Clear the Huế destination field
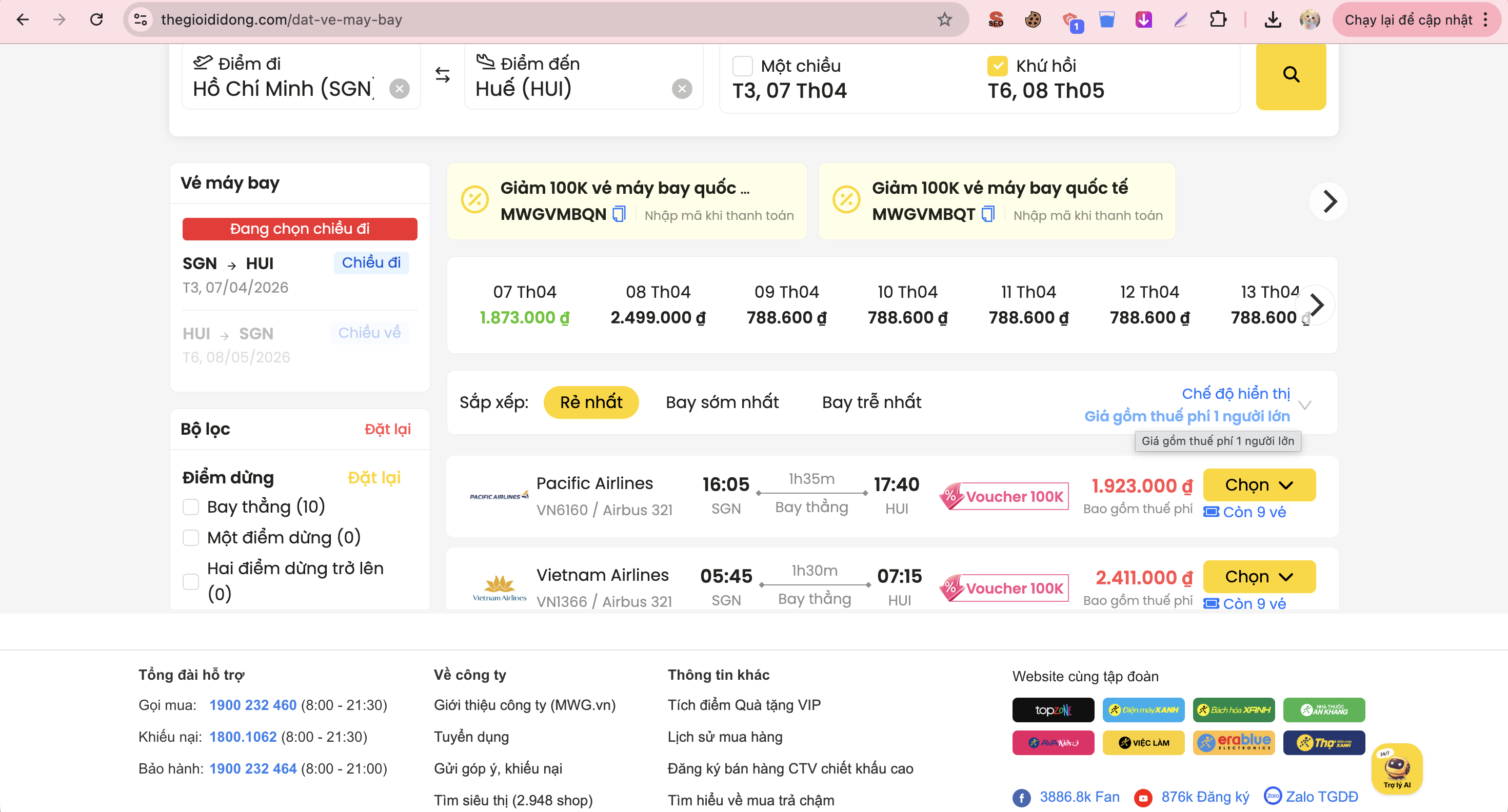1508x812 pixels. coord(681,89)
